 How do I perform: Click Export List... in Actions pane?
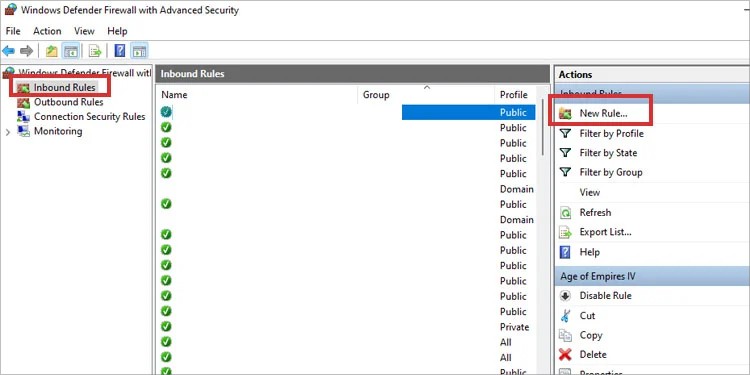605,232
